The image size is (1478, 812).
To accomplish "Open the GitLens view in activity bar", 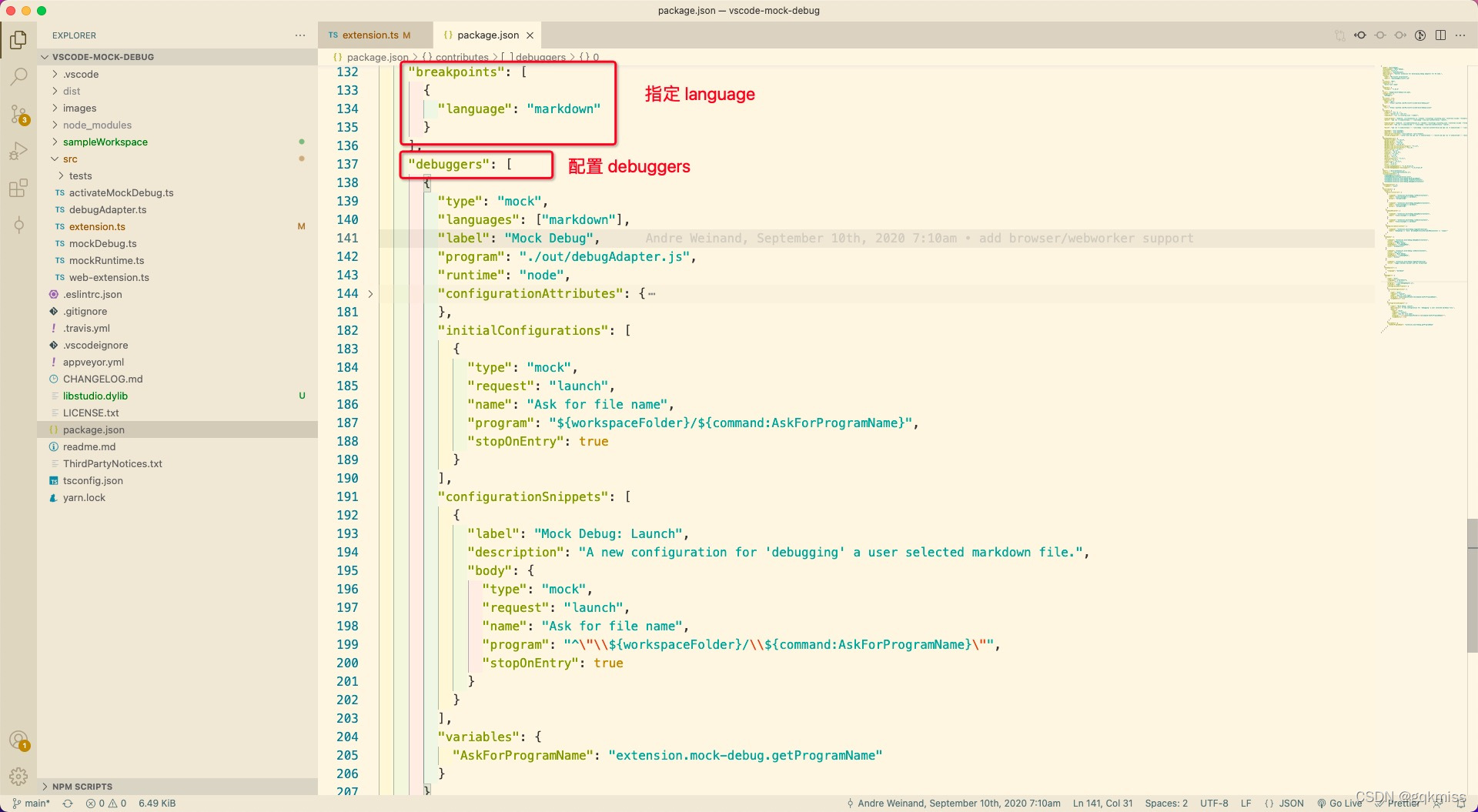I will coord(18,225).
